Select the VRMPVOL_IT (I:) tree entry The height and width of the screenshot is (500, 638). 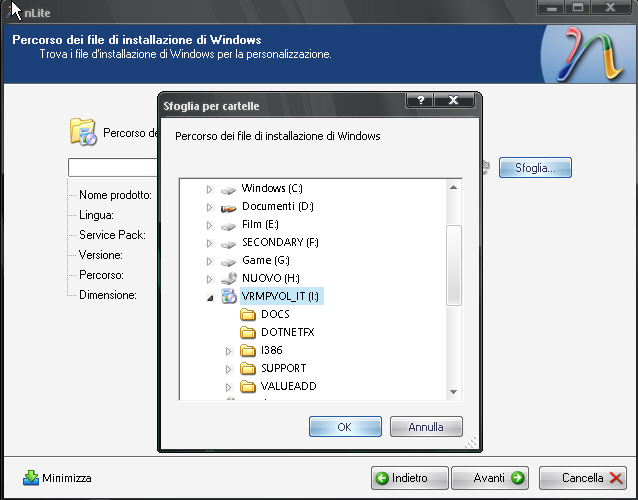coord(282,296)
